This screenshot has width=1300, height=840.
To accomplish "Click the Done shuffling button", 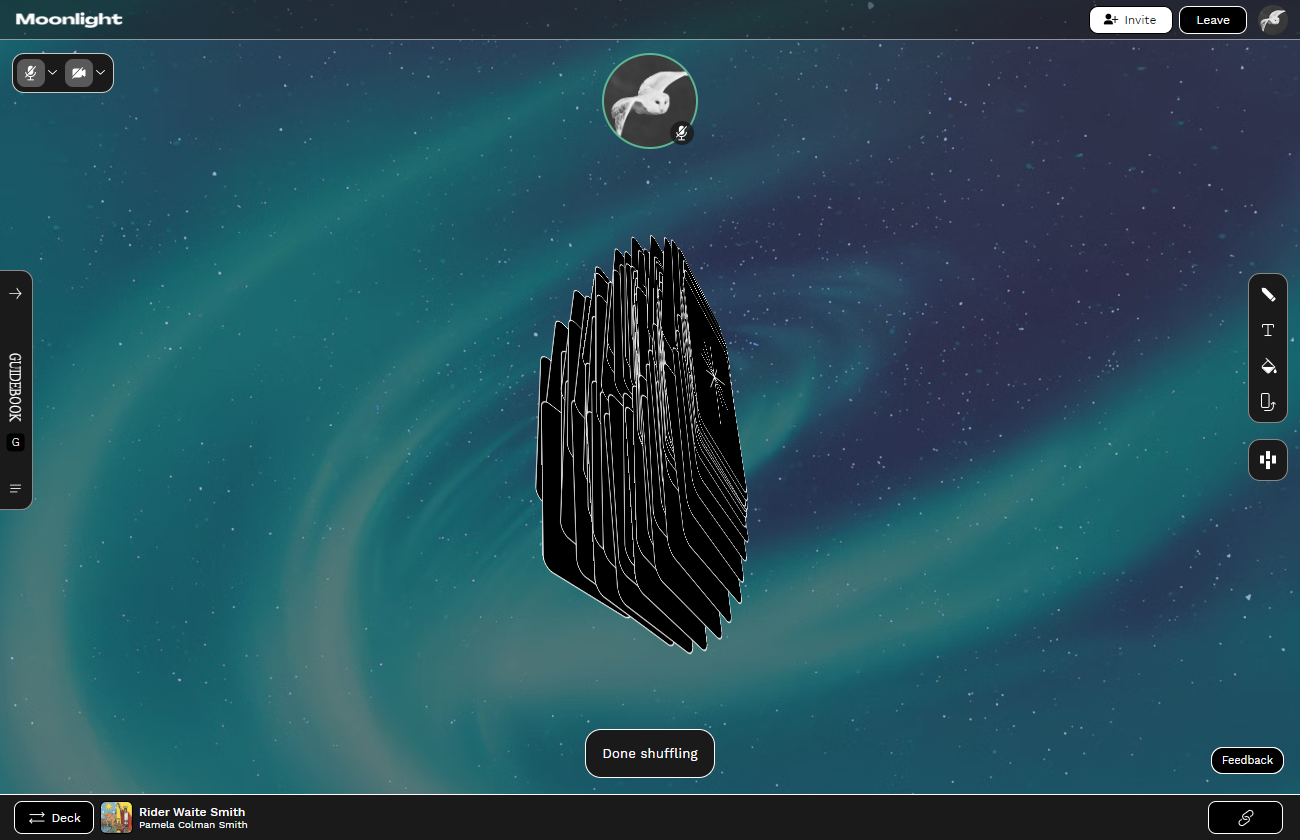I will coord(650,753).
